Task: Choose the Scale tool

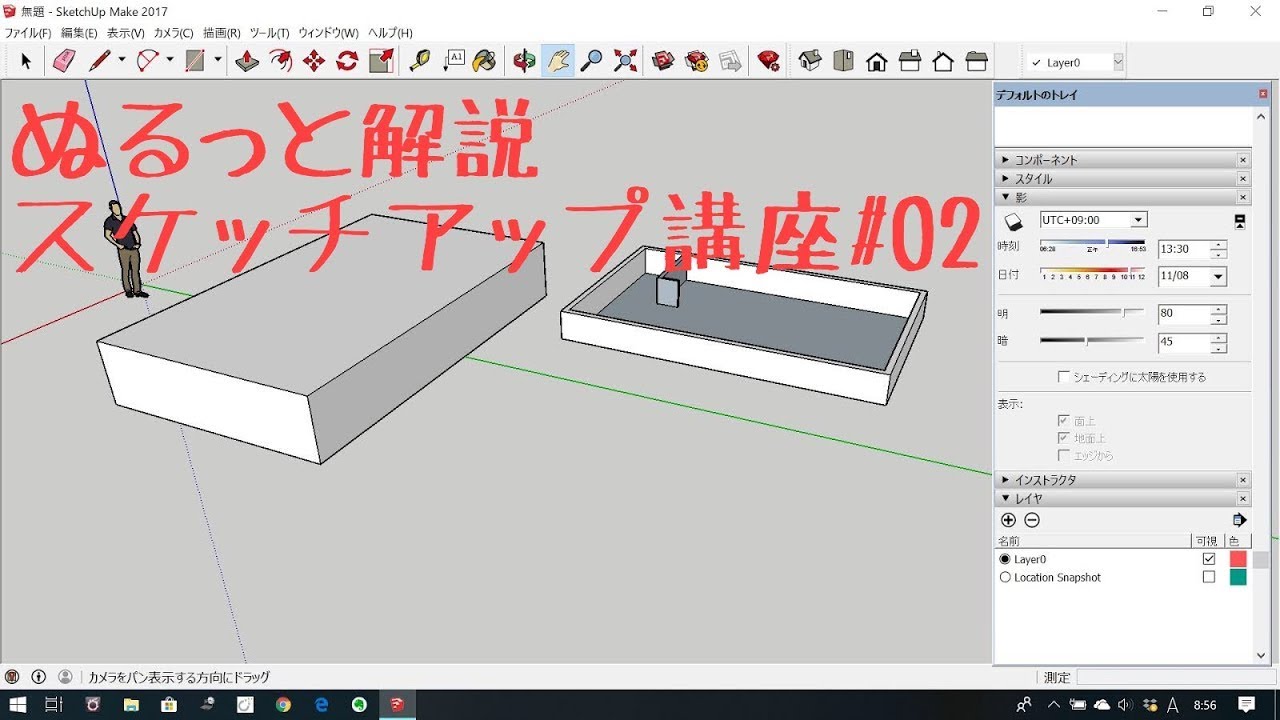Action: click(x=381, y=61)
